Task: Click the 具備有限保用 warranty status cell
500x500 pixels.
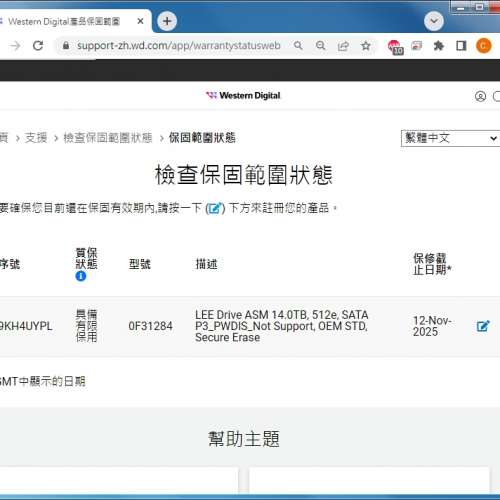Action: coord(86,326)
